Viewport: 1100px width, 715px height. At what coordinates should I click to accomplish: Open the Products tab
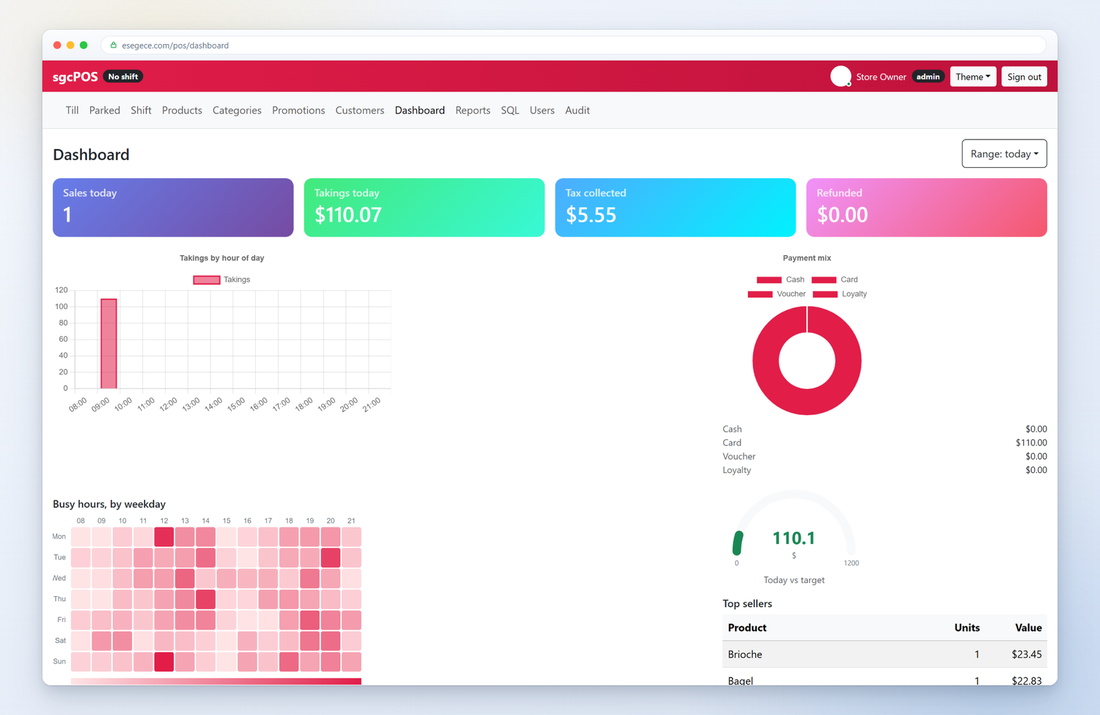182,110
